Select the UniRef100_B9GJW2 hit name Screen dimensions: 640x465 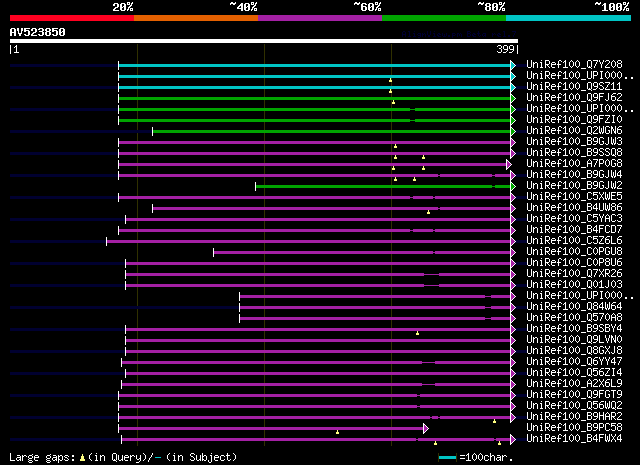(574, 186)
